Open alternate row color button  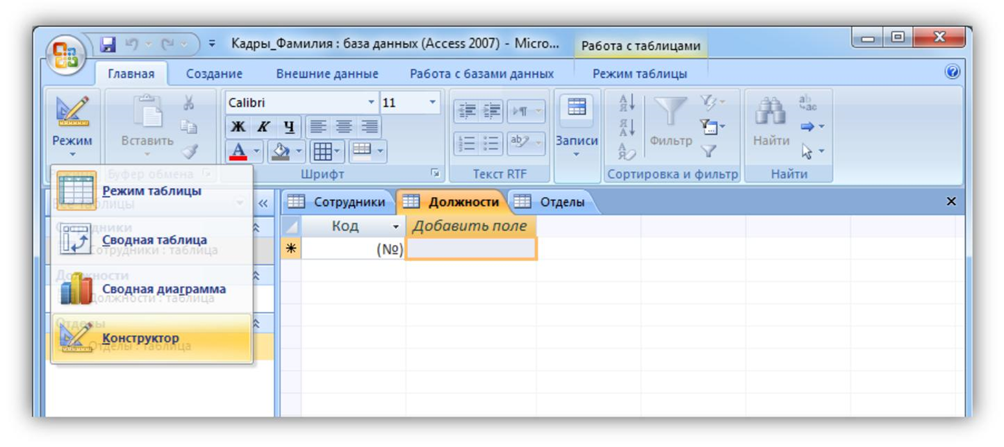[367, 151]
